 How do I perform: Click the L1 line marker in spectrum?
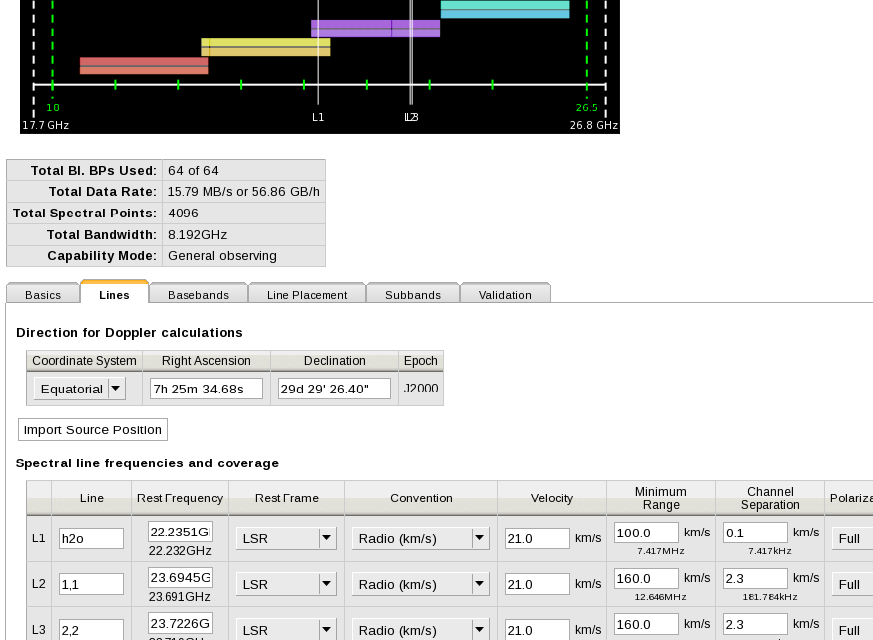tap(318, 60)
